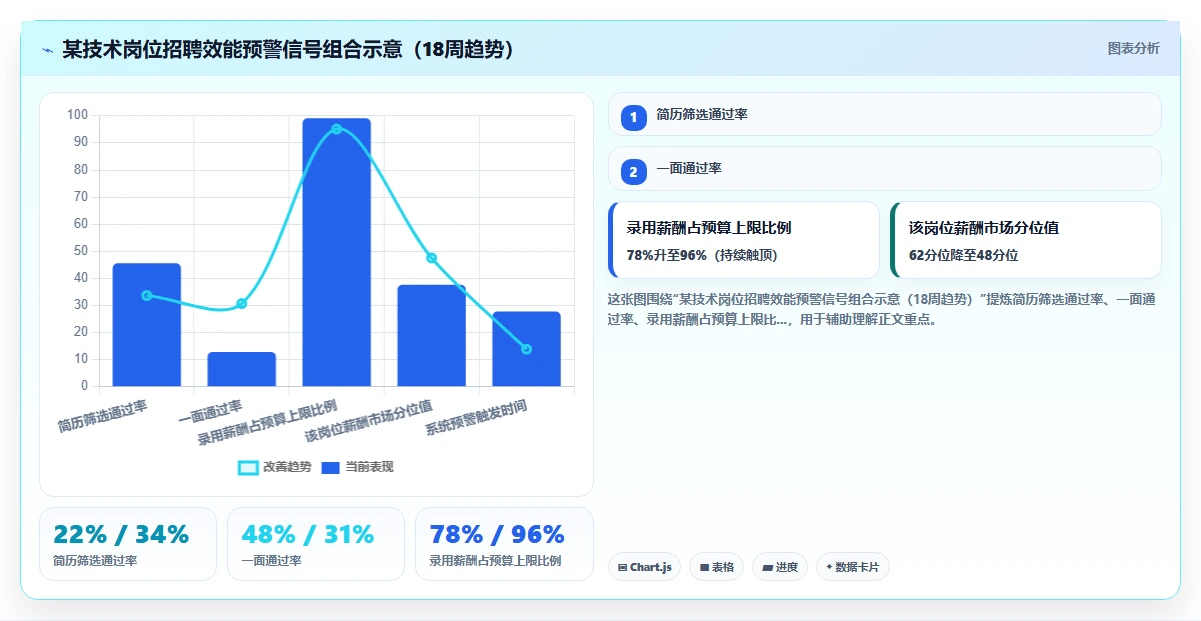
Task: Click the 进度 tag
Action: [x=780, y=567]
